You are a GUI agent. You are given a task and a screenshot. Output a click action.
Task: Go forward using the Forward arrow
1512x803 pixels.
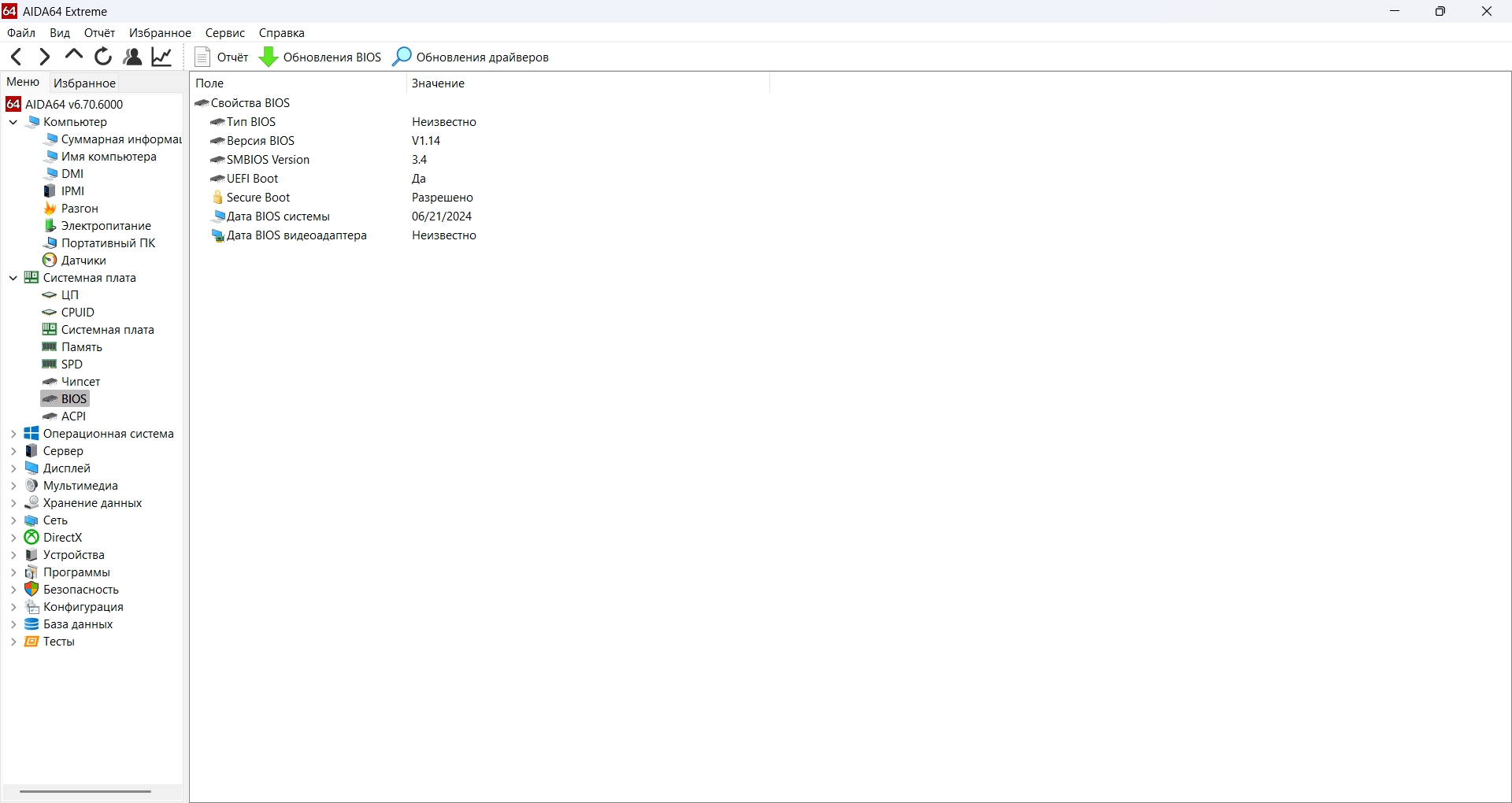pos(45,57)
